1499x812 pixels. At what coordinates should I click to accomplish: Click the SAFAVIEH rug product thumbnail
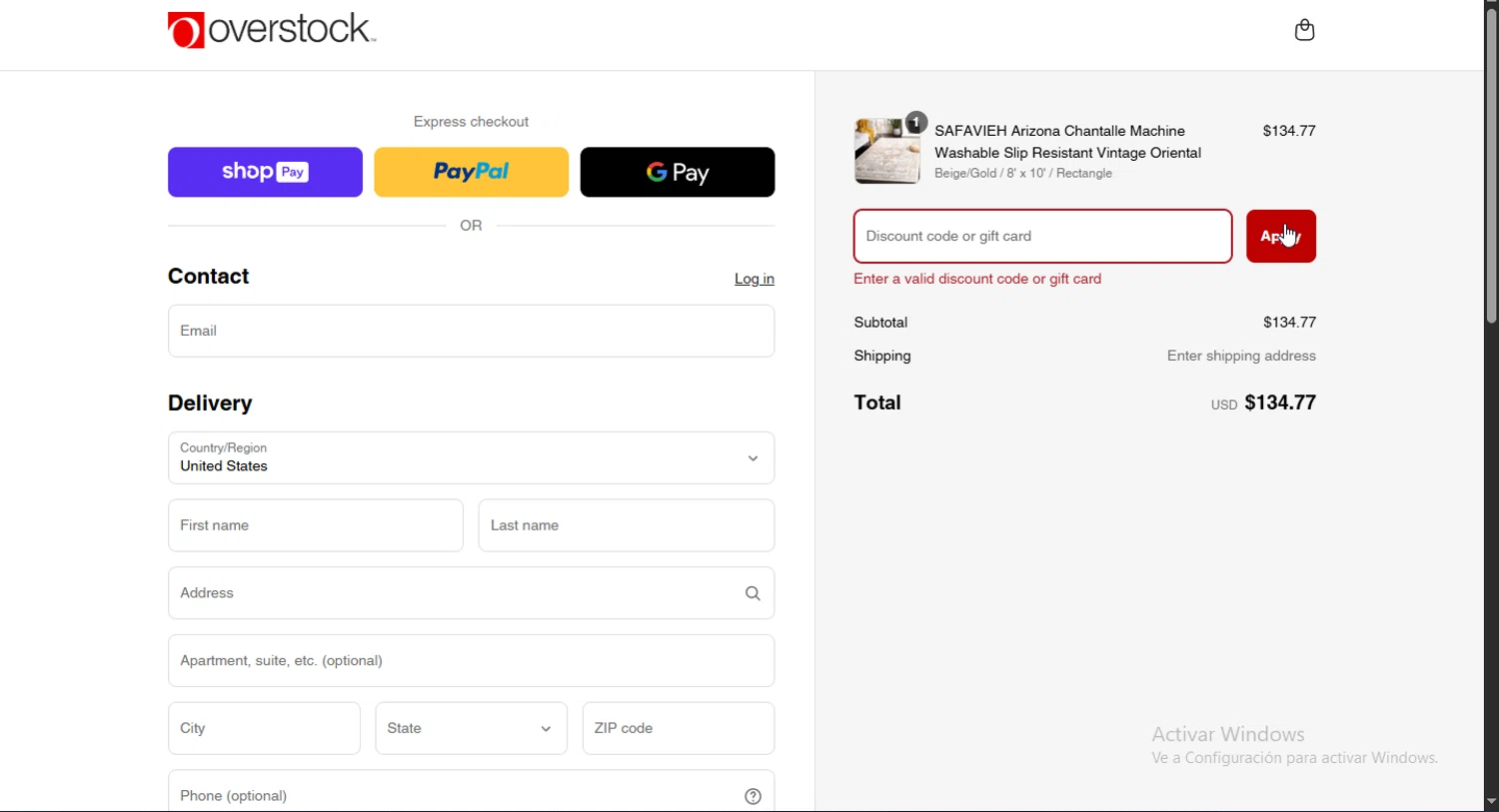click(x=887, y=151)
